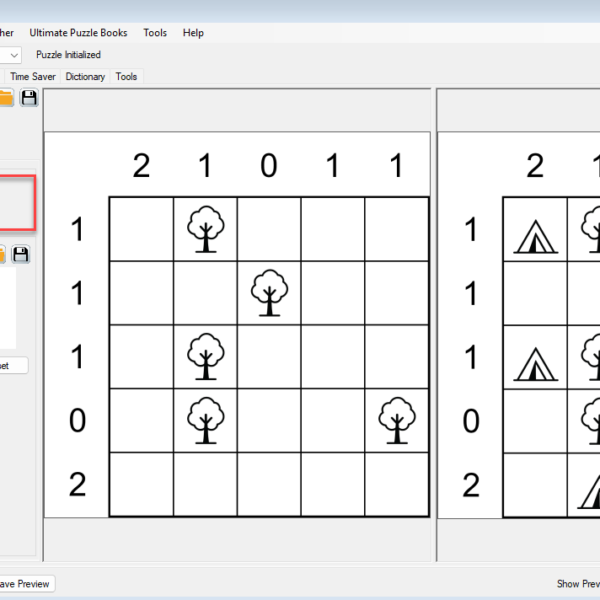Image resolution: width=600 pixels, height=600 pixels.
Task: Click the tree in the fourth row, last column
Action: point(397,420)
